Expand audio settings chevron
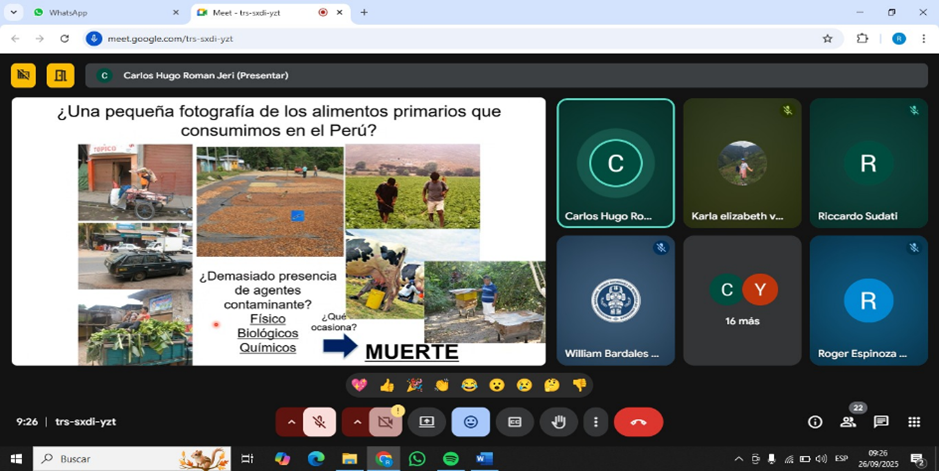 pos(291,422)
